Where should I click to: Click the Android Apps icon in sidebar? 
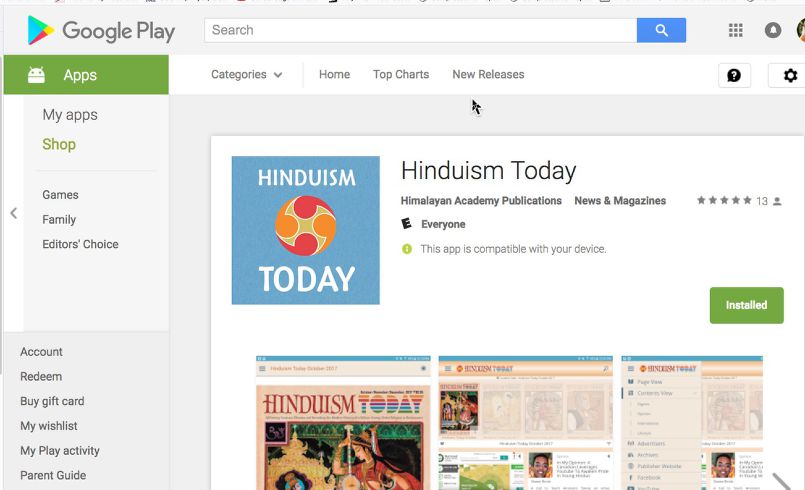(x=36, y=75)
